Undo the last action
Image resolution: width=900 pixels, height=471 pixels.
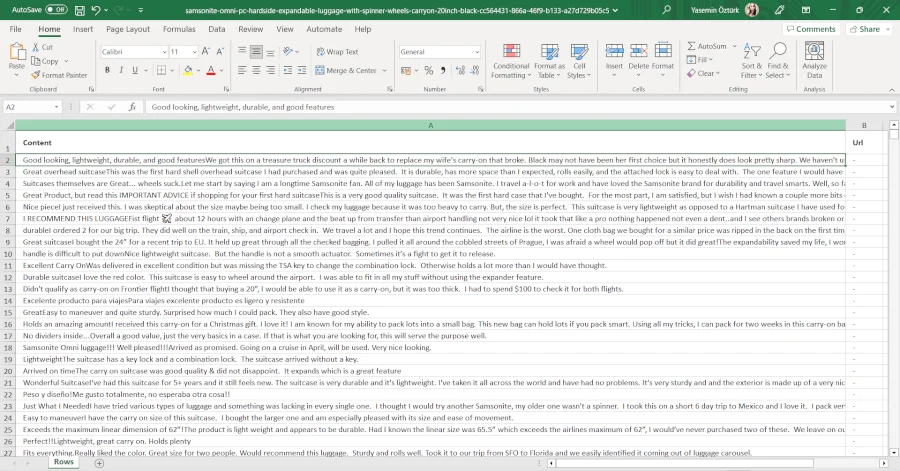pos(96,10)
